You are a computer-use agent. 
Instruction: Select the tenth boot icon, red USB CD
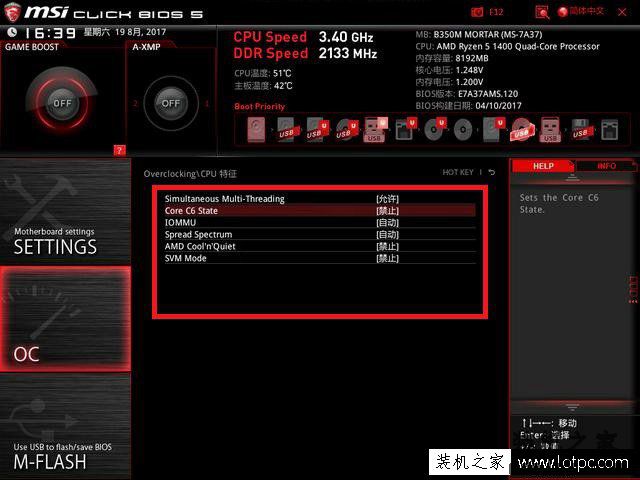point(522,130)
